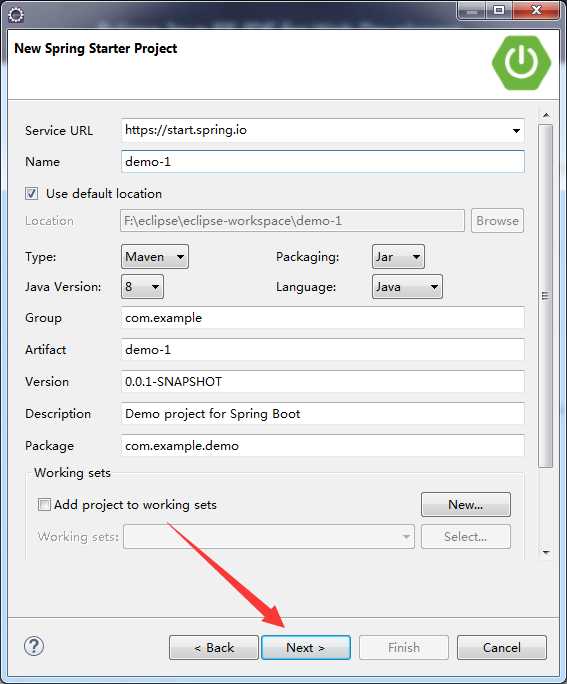Click the Next button
The width and height of the screenshot is (567, 684).
[306, 648]
